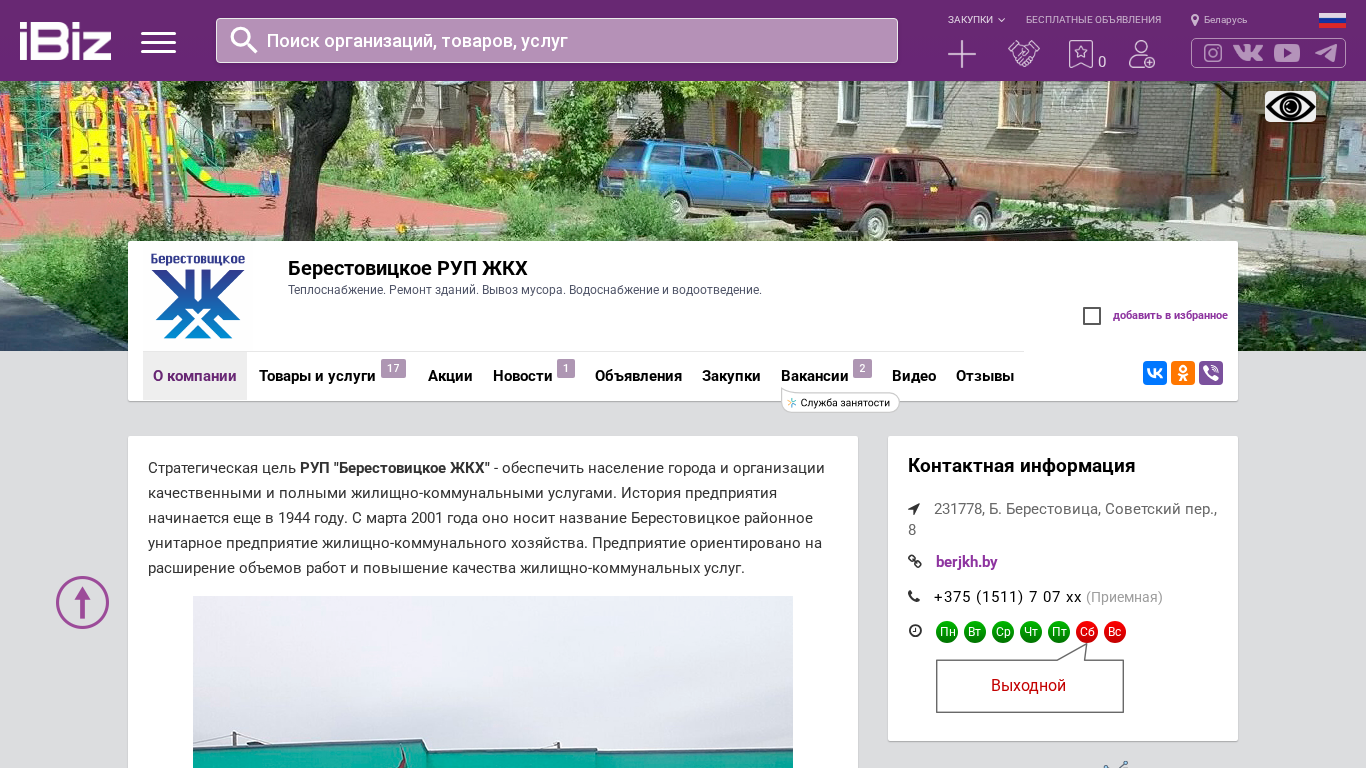
Task: Click the 'добавить в избранное' label
Action: click(1170, 316)
